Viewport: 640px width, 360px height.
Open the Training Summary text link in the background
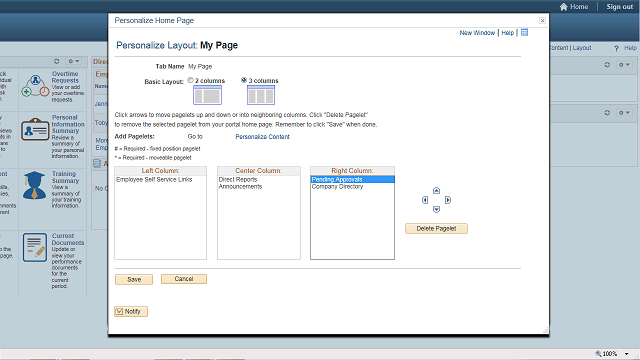coord(65,177)
